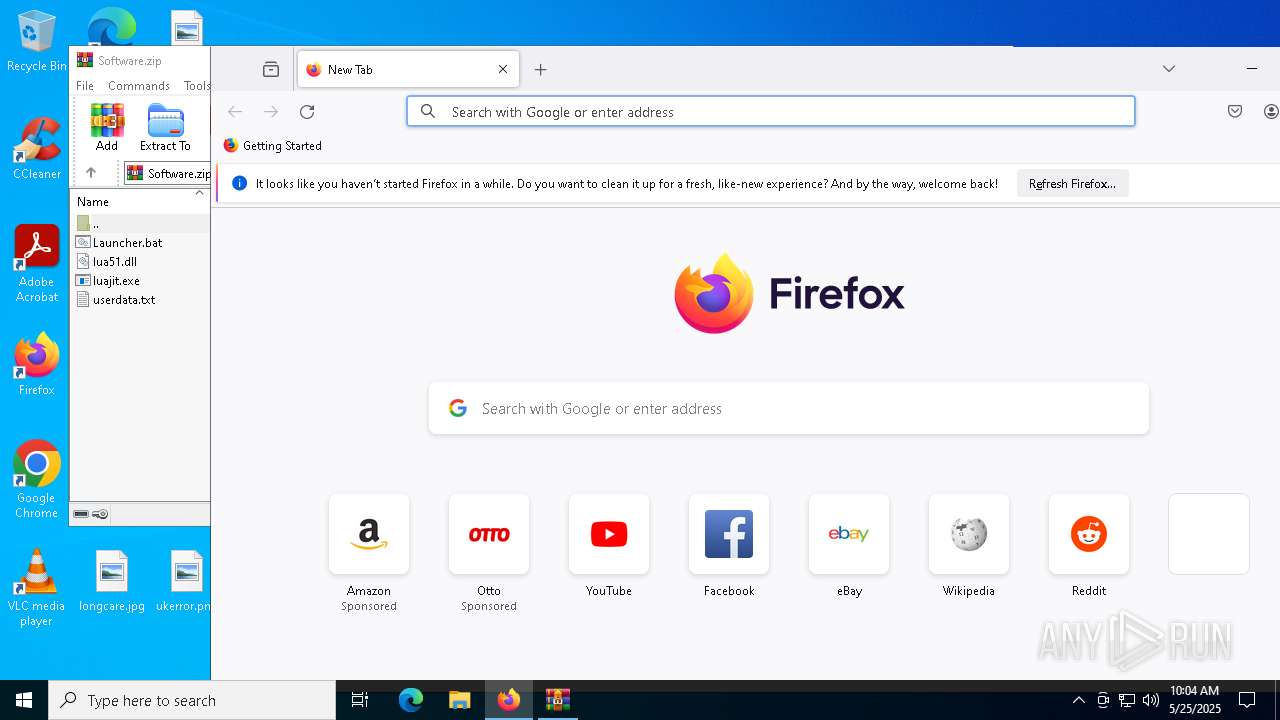Open Recycle Bin desktop icon
1280x720 pixels.
36,41
